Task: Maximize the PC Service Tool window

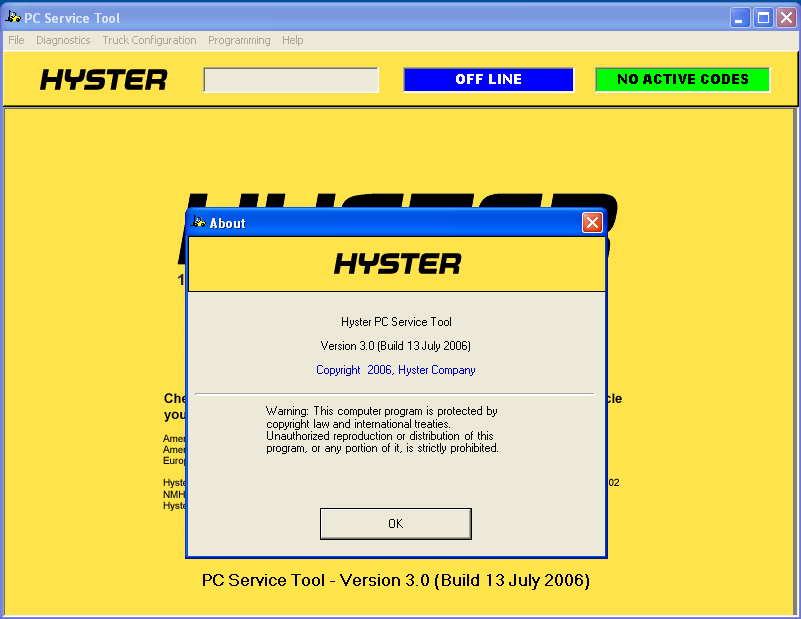Action: [x=763, y=18]
